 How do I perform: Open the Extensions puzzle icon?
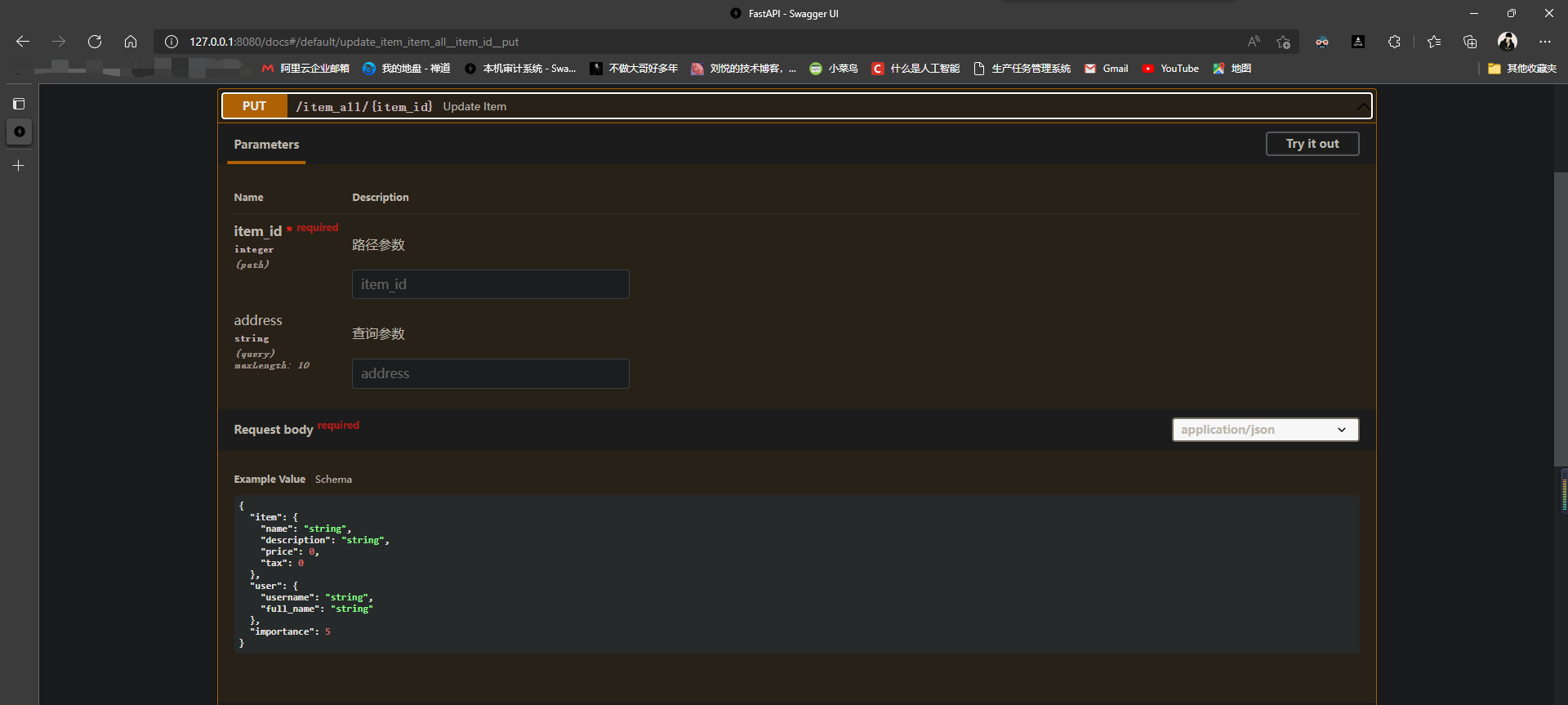1394,42
